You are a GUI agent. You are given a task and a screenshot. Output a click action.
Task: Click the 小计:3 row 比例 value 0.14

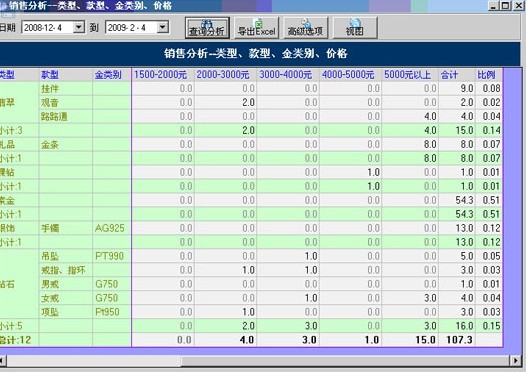tap(492, 130)
